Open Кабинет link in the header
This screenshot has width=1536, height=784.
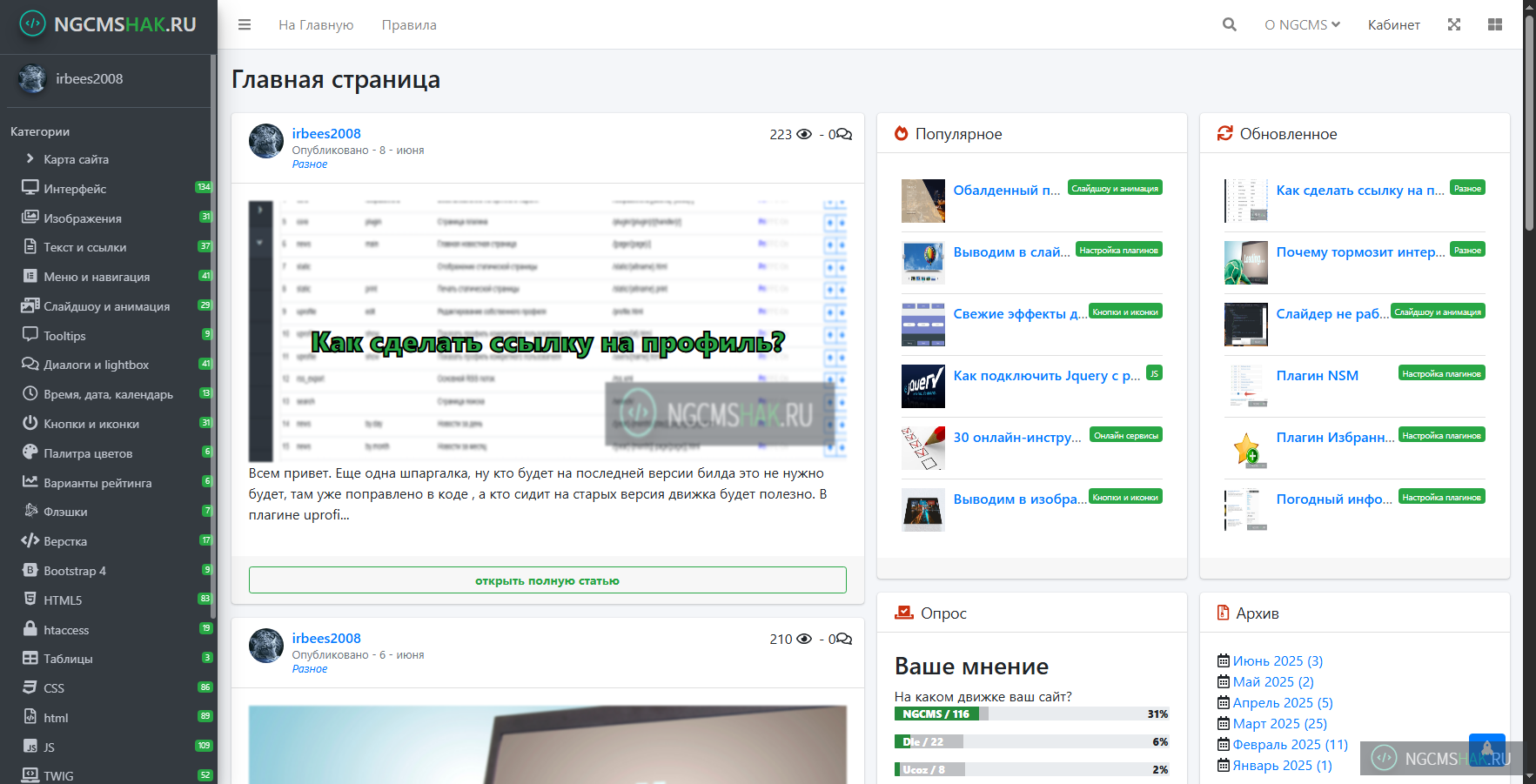[1393, 25]
